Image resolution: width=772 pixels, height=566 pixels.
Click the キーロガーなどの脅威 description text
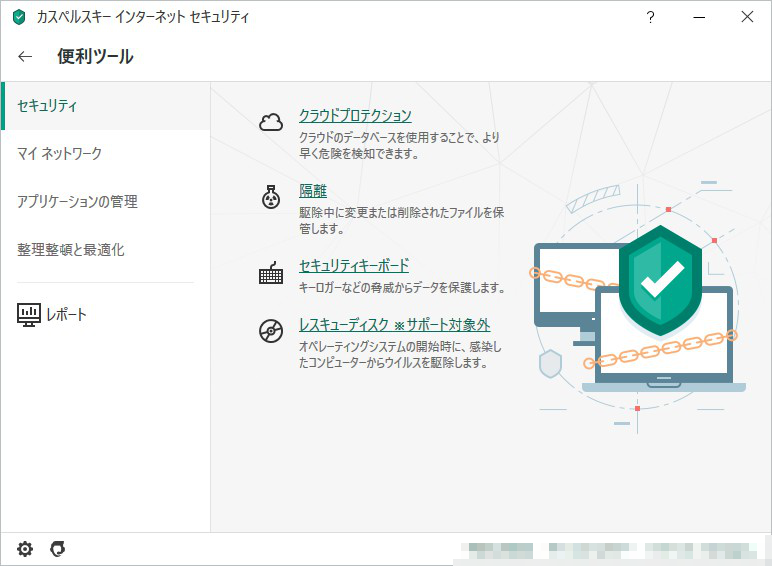(402, 287)
